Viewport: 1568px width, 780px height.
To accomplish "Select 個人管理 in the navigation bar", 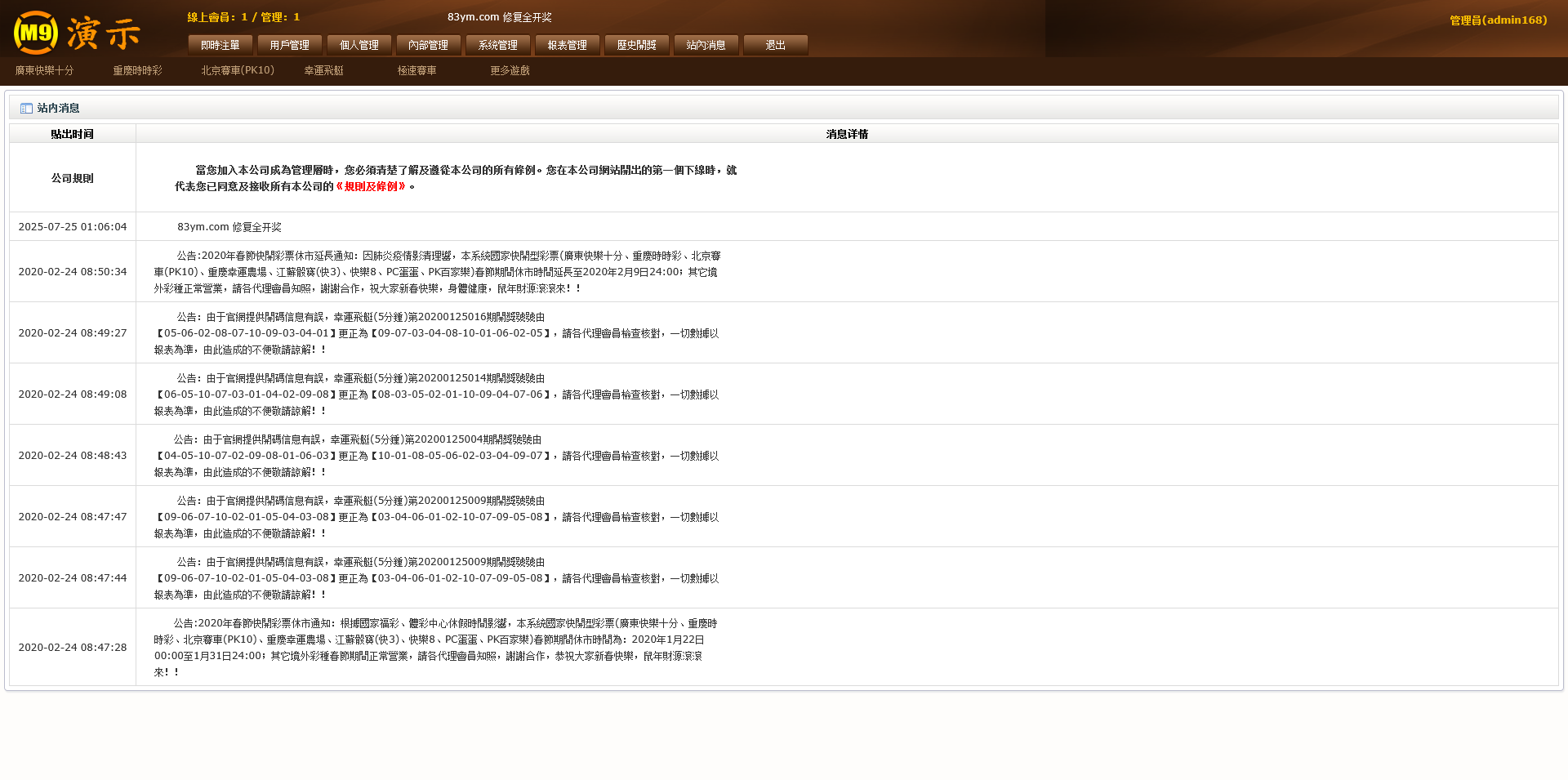I will point(359,45).
